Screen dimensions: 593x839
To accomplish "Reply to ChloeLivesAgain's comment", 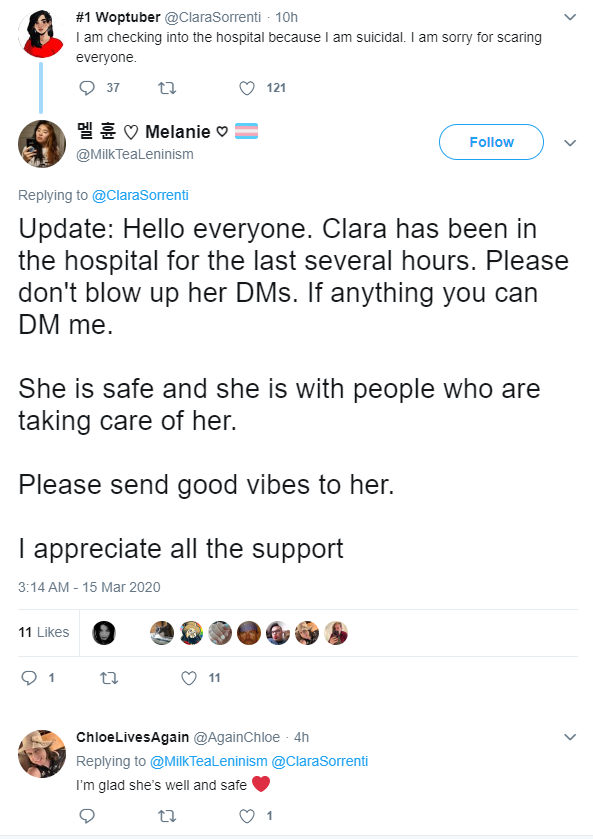I will [x=87, y=815].
